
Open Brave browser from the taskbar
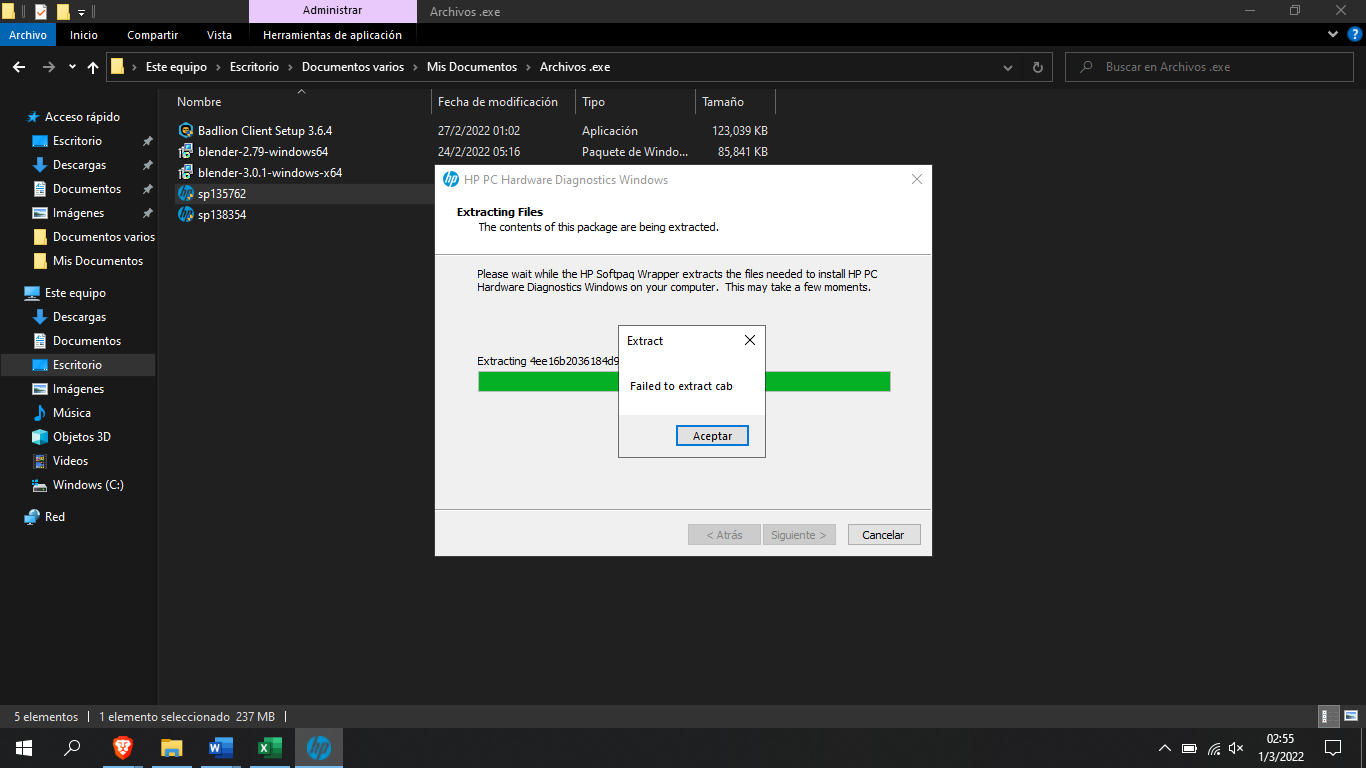[123, 747]
